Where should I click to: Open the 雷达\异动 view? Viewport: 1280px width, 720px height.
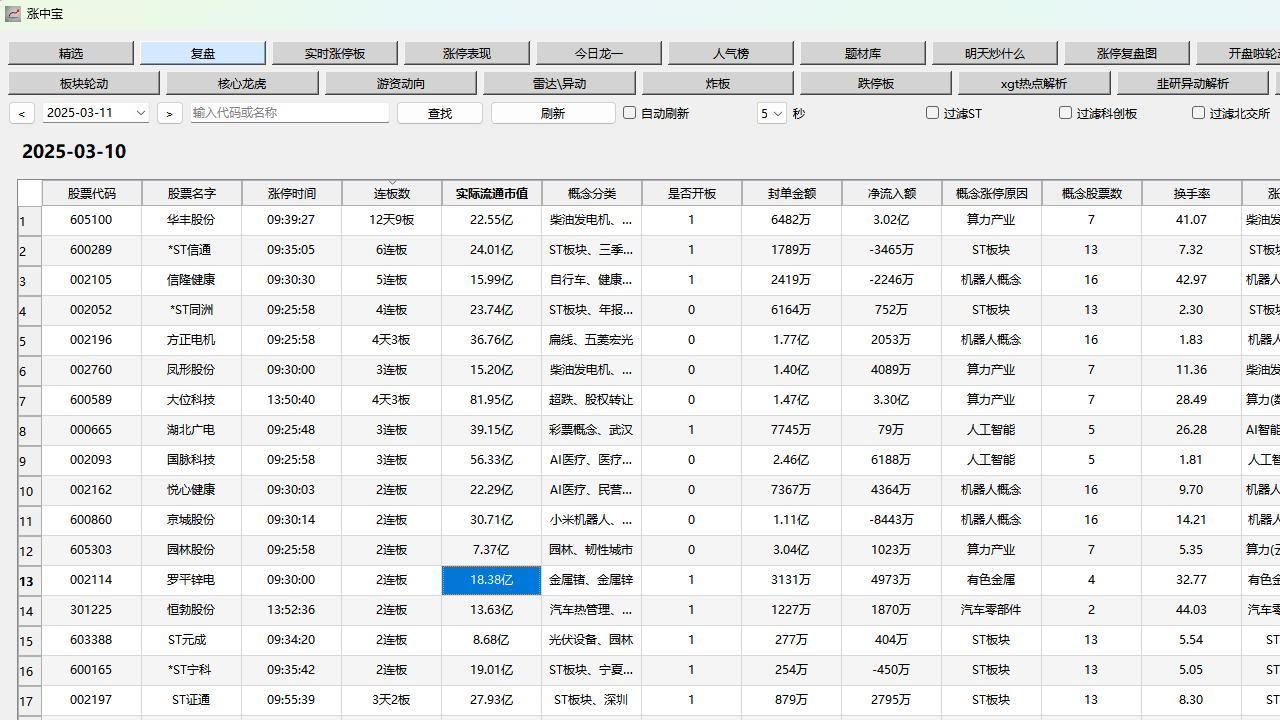point(559,83)
